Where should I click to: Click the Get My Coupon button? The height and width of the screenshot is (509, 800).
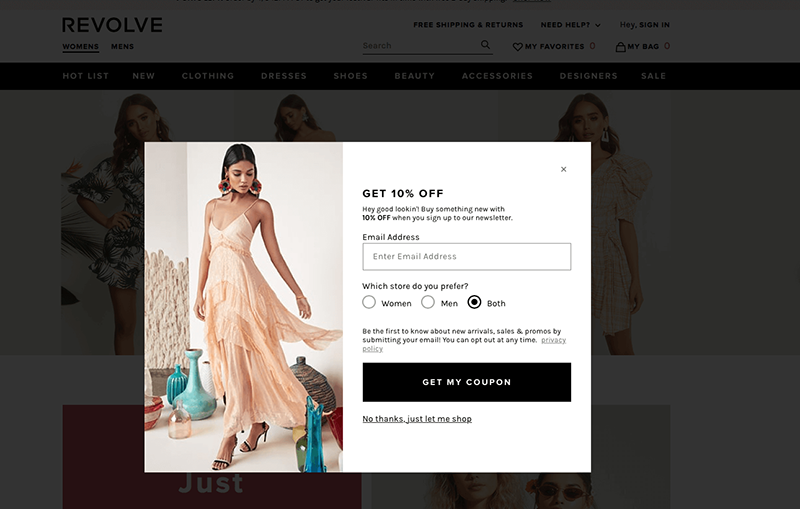[x=467, y=382]
